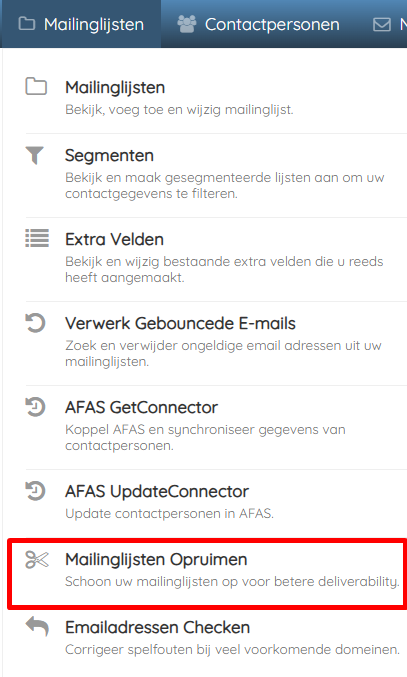Viewport: 407px width, 677px height.
Task: Click the reply arrow icon for Emailadressen Checken
Action: (x=37, y=626)
